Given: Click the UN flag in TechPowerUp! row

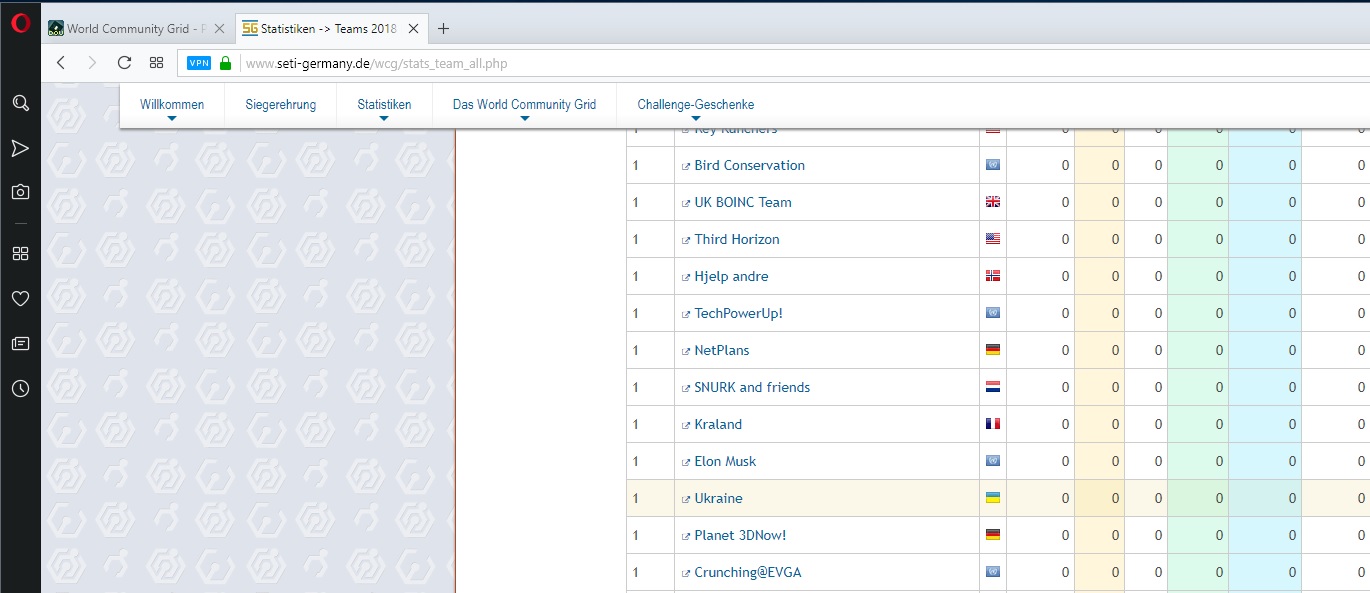Looking at the screenshot, I should (x=993, y=313).
